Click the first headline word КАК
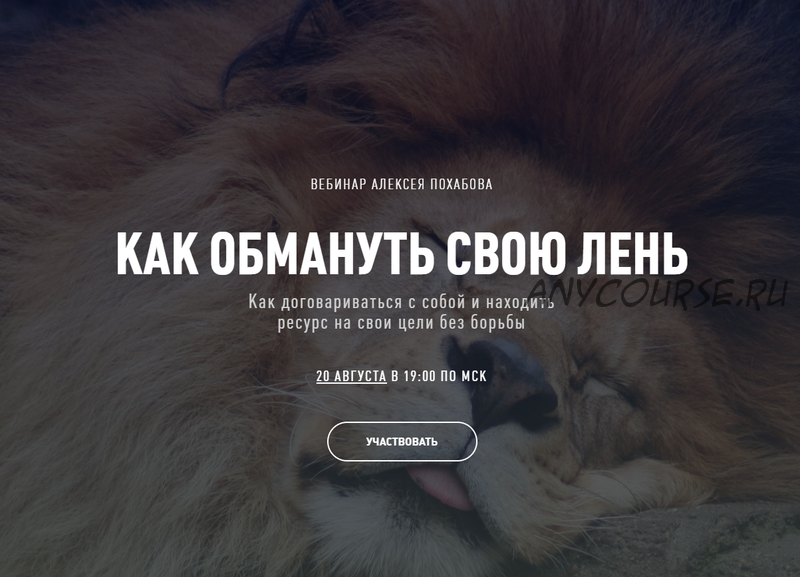The height and width of the screenshot is (577, 800). click(x=157, y=254)
